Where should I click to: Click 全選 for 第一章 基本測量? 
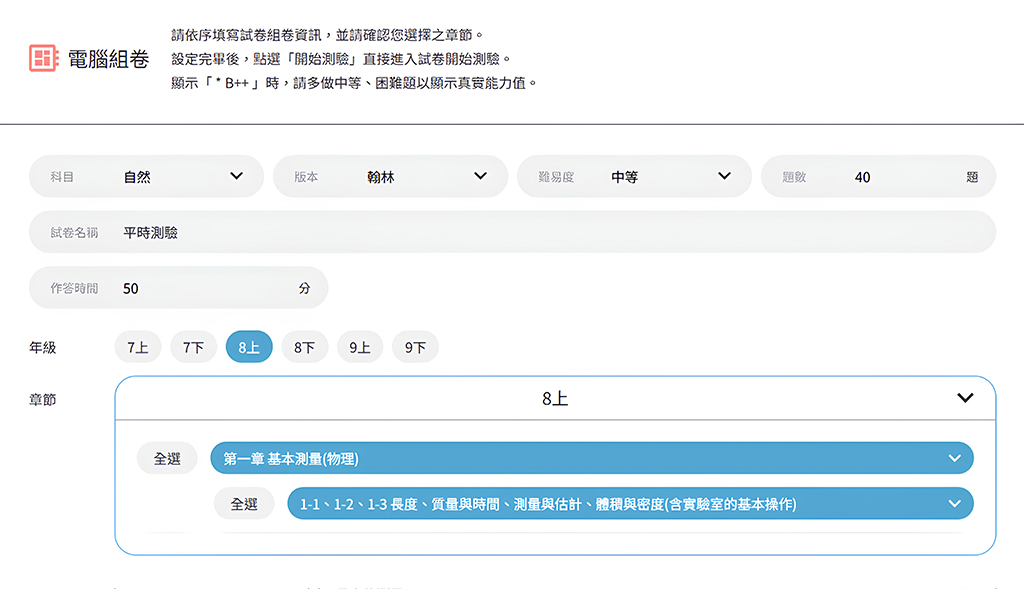tap(167, 459)
